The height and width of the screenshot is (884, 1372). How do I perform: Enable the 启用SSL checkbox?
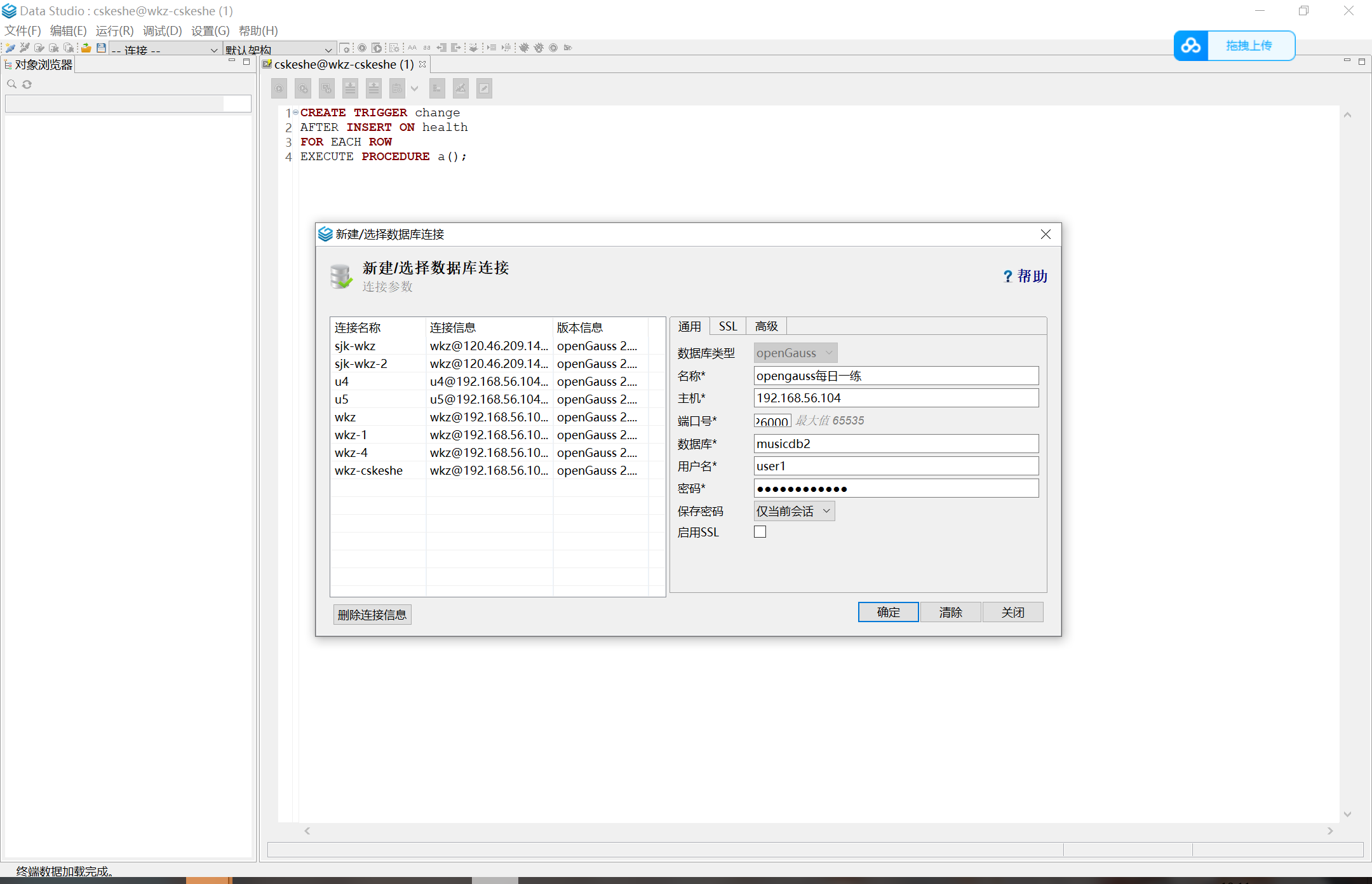coord(760,532)
